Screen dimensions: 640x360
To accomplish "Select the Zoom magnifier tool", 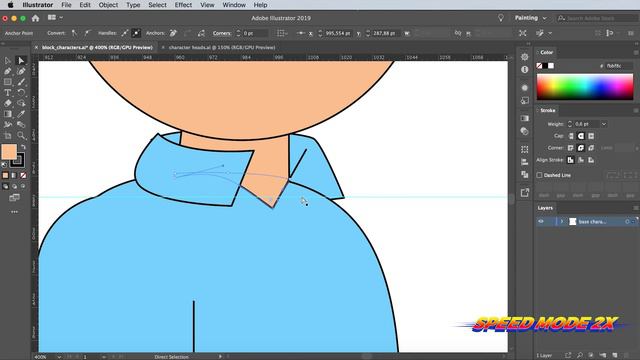I will click(x=21, y=135).
